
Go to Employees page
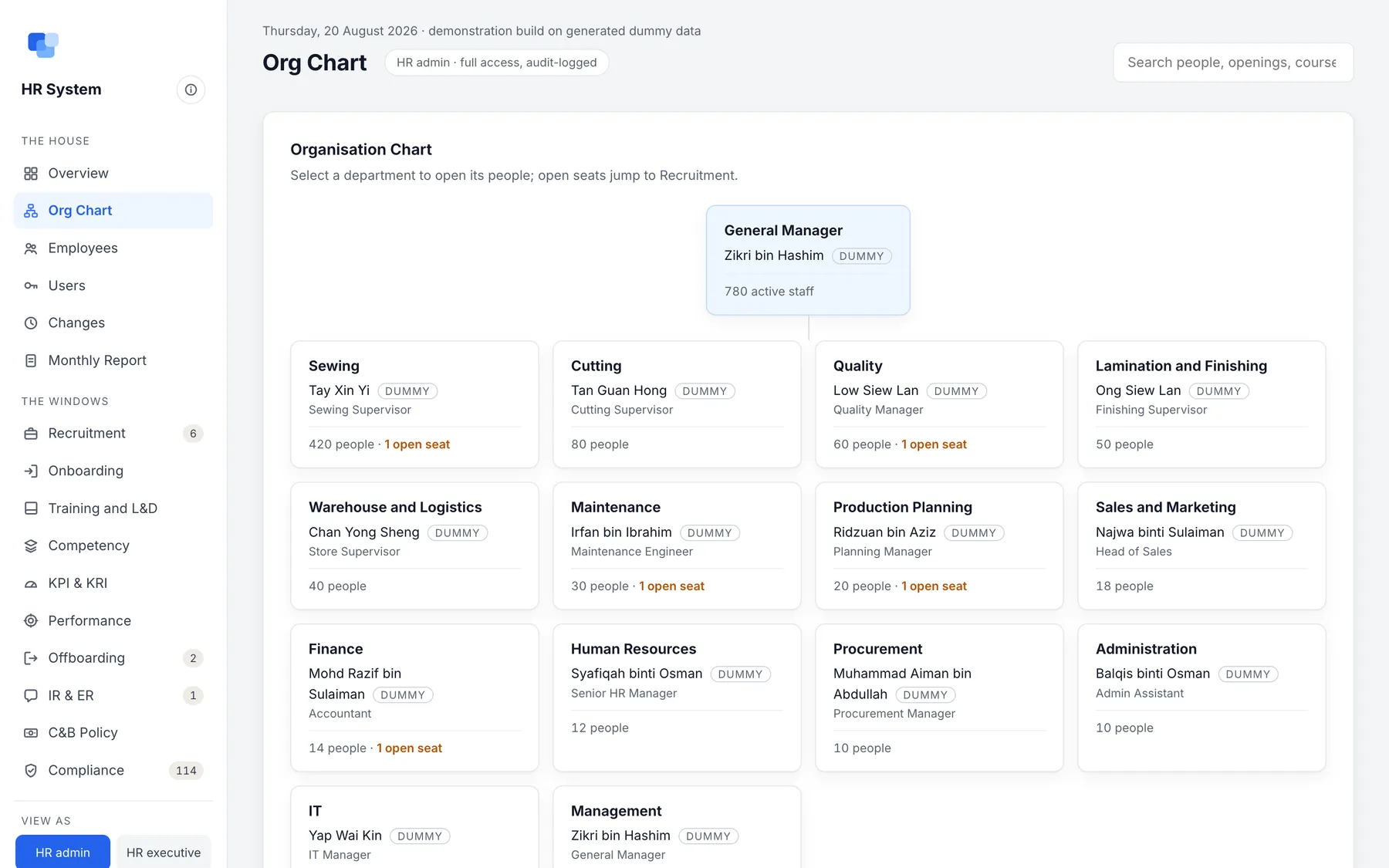(x=113, y=248)
